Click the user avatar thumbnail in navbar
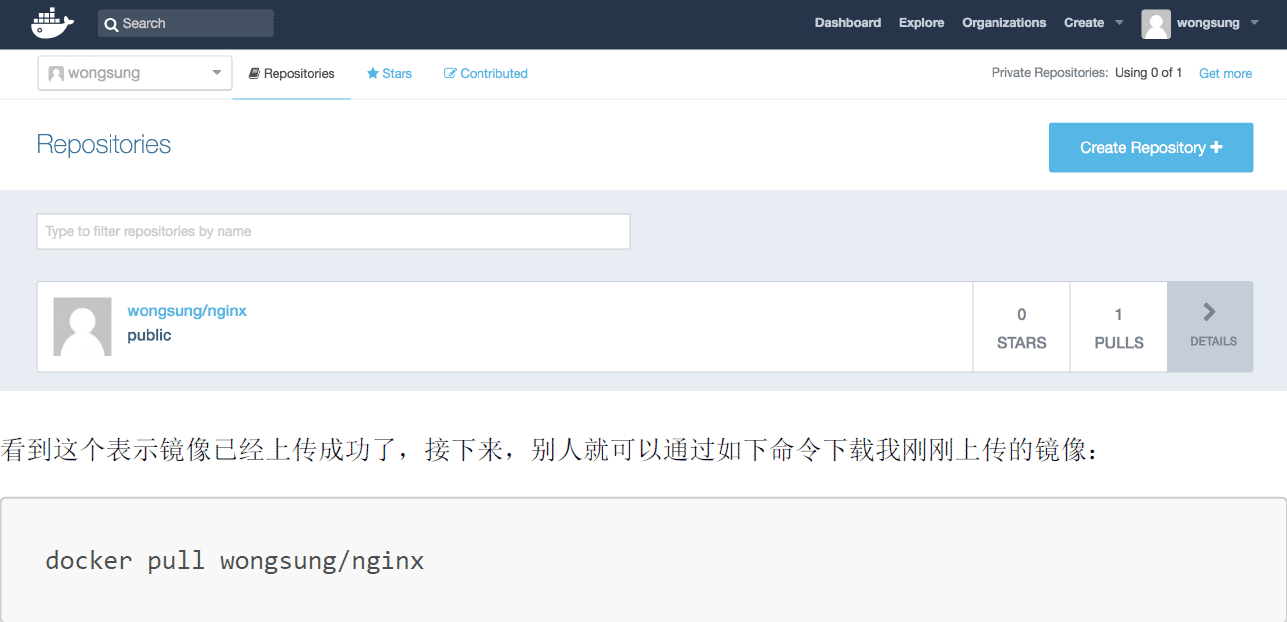This screenshot has height=622, width=1287. (1156, 24)
